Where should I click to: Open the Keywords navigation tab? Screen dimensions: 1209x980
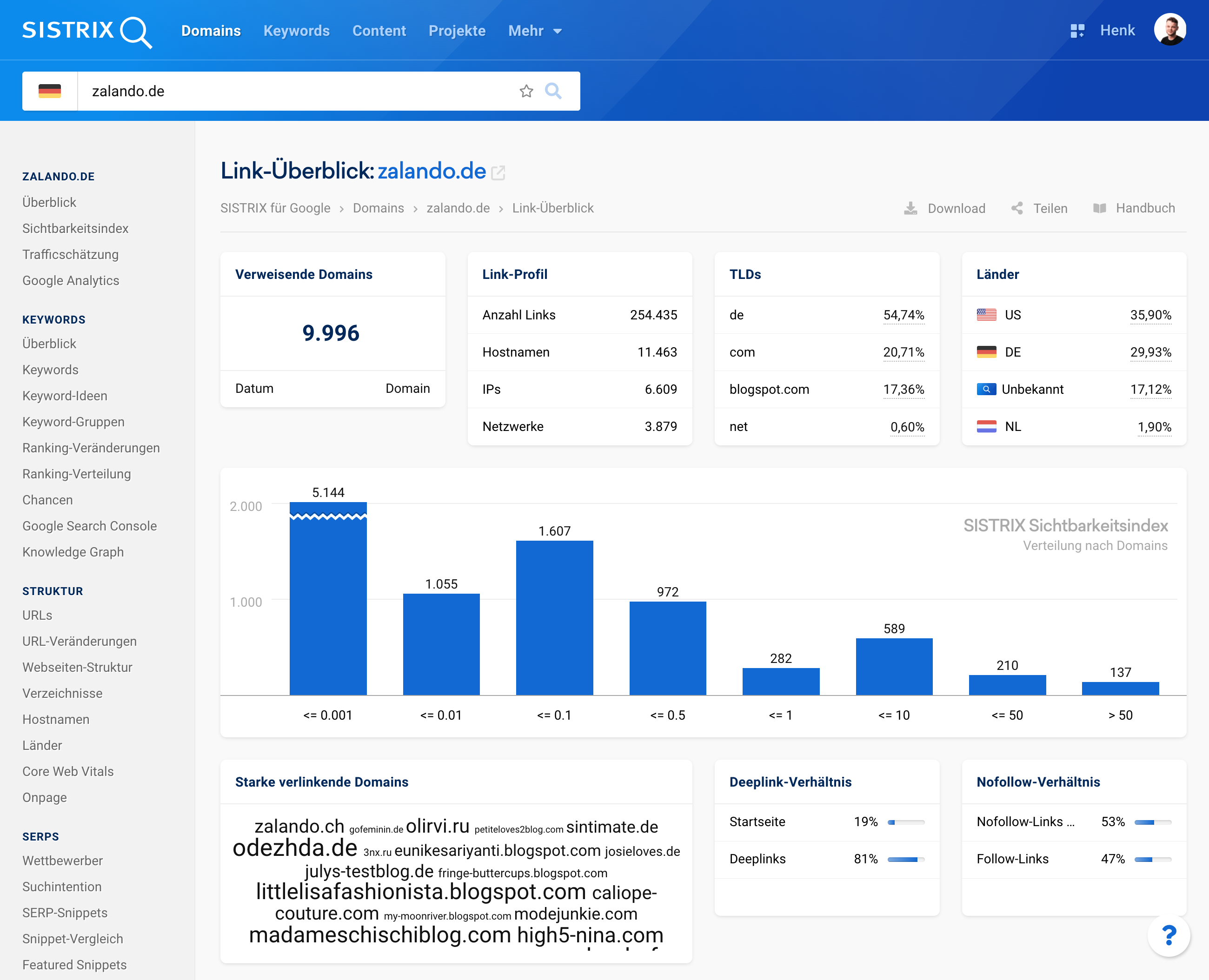tap(297, 31)
